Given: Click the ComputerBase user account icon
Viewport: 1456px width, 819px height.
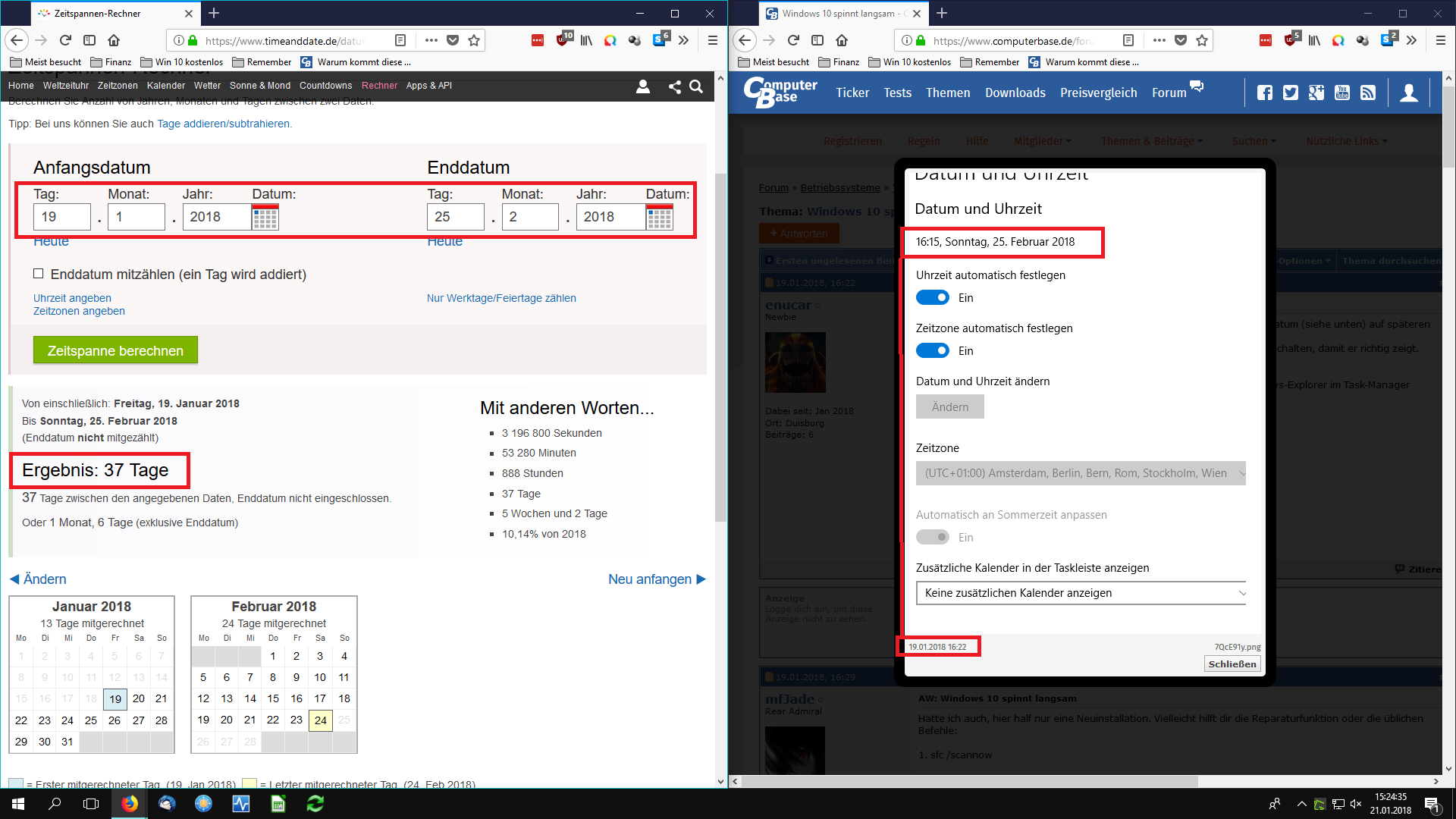Looking at the screenshot, I should pyautogui.click(x=1409, y=93).
